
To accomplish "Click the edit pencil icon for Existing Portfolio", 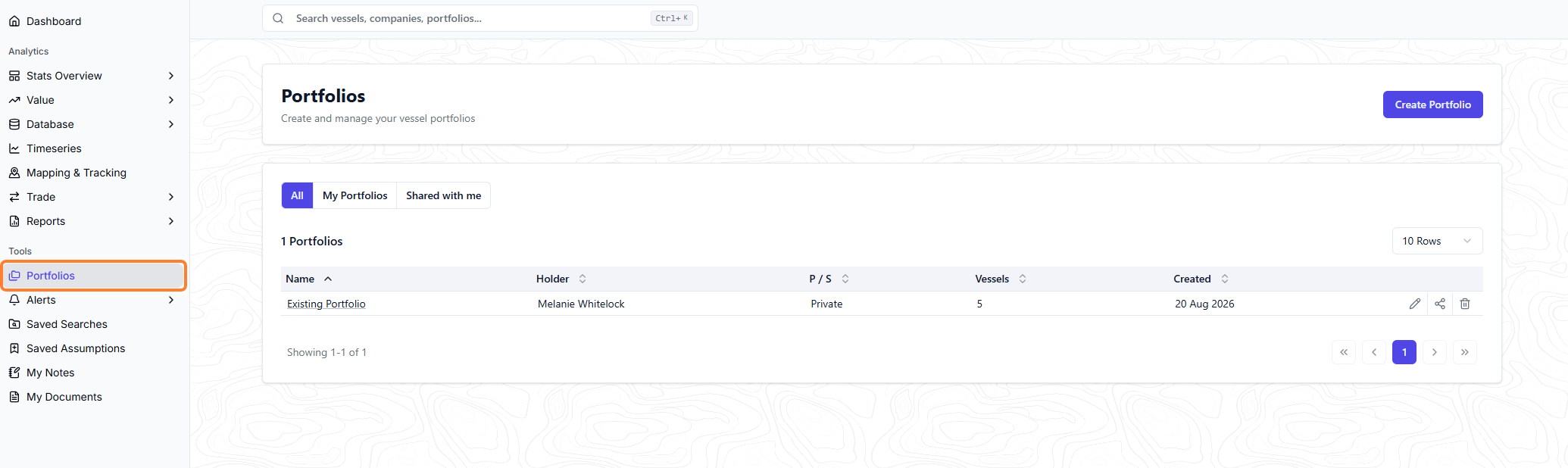I will coord(1414,304).
